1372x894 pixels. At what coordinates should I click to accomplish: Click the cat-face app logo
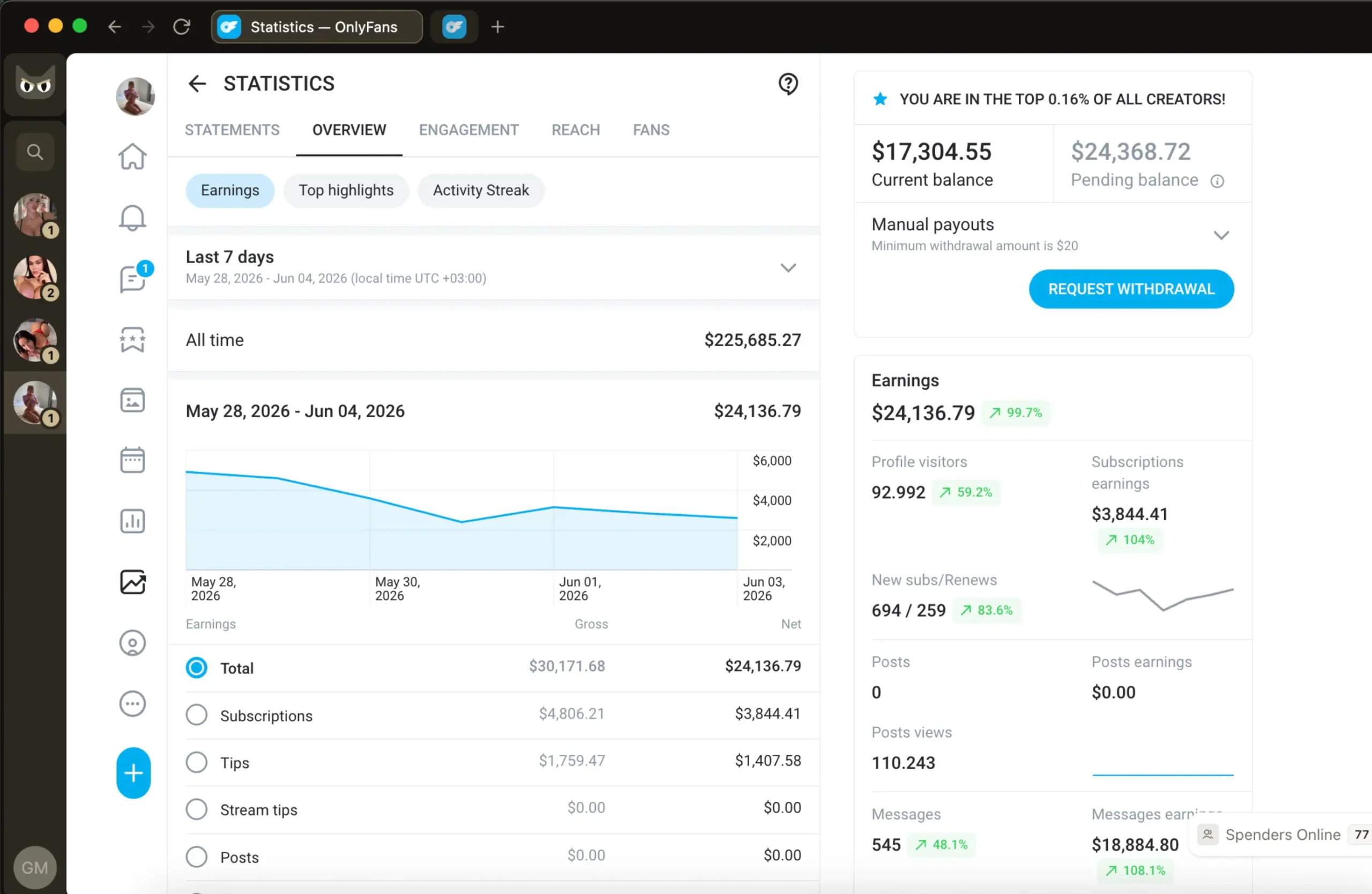35,84
